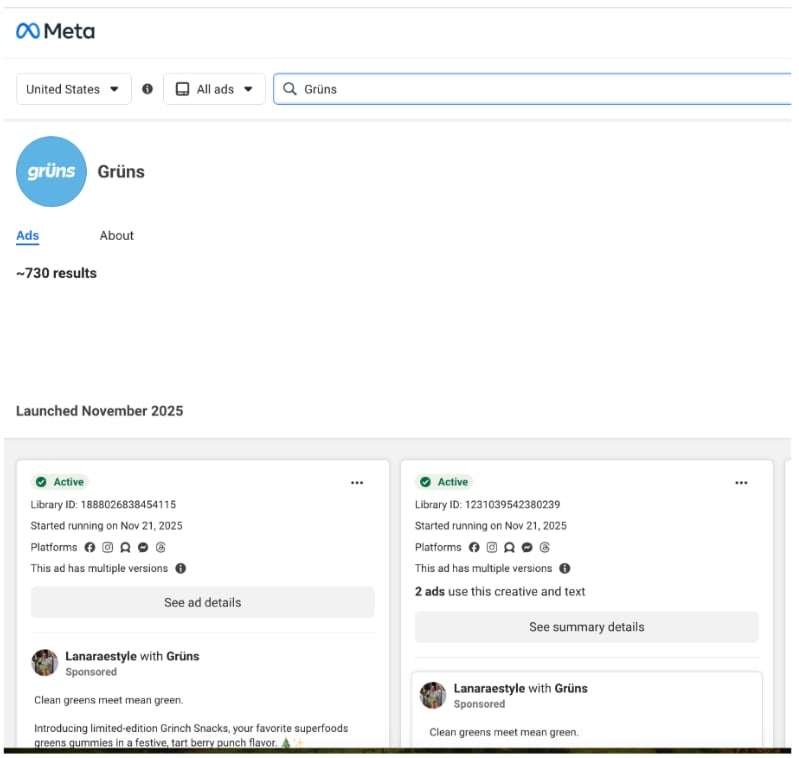Click Threads platform icon on ad 1888026838454115
799x758 pixels.
pyautogui.click(x=161, y=547)
